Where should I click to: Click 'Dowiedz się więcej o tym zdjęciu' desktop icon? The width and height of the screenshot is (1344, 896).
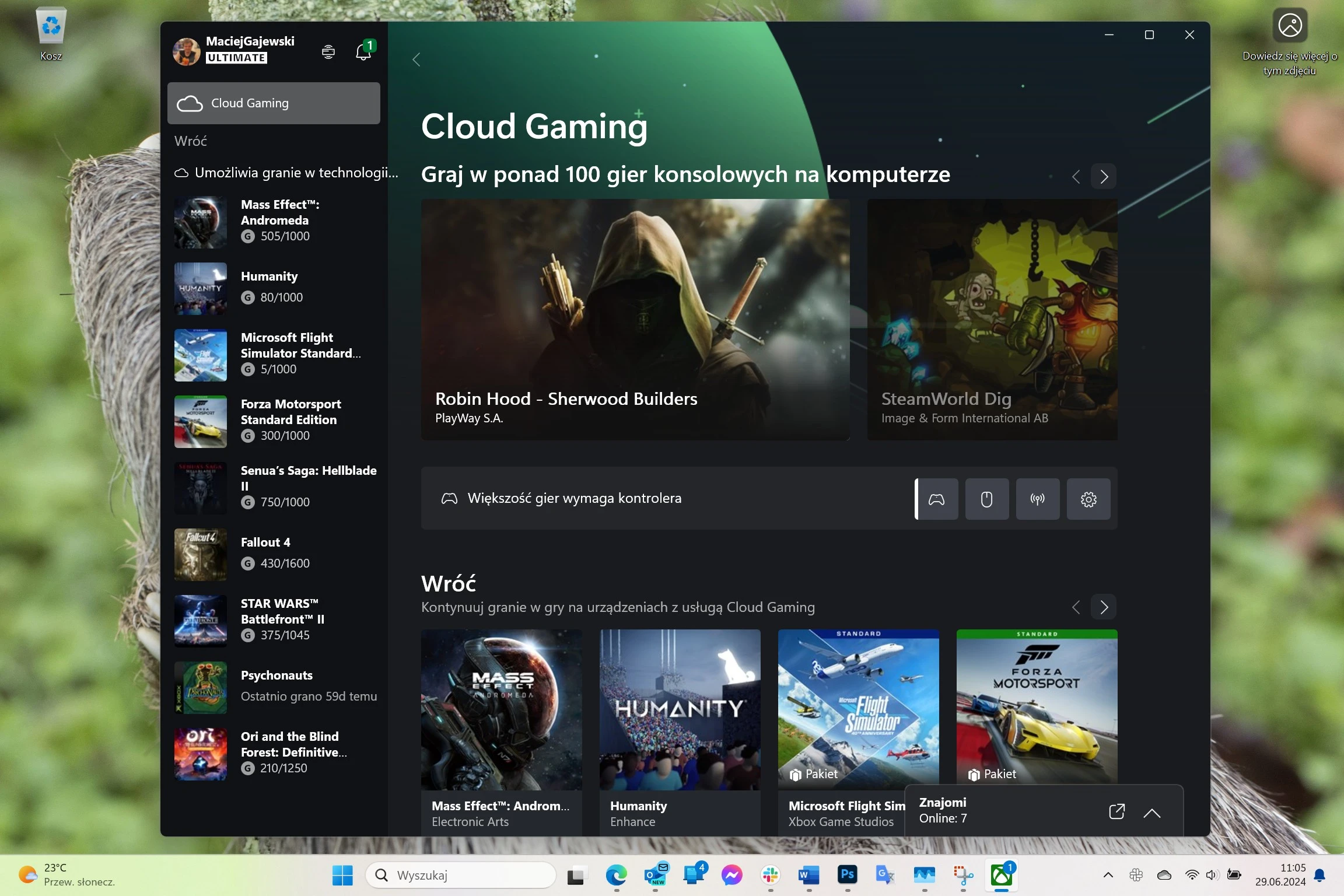[1290, 42]
